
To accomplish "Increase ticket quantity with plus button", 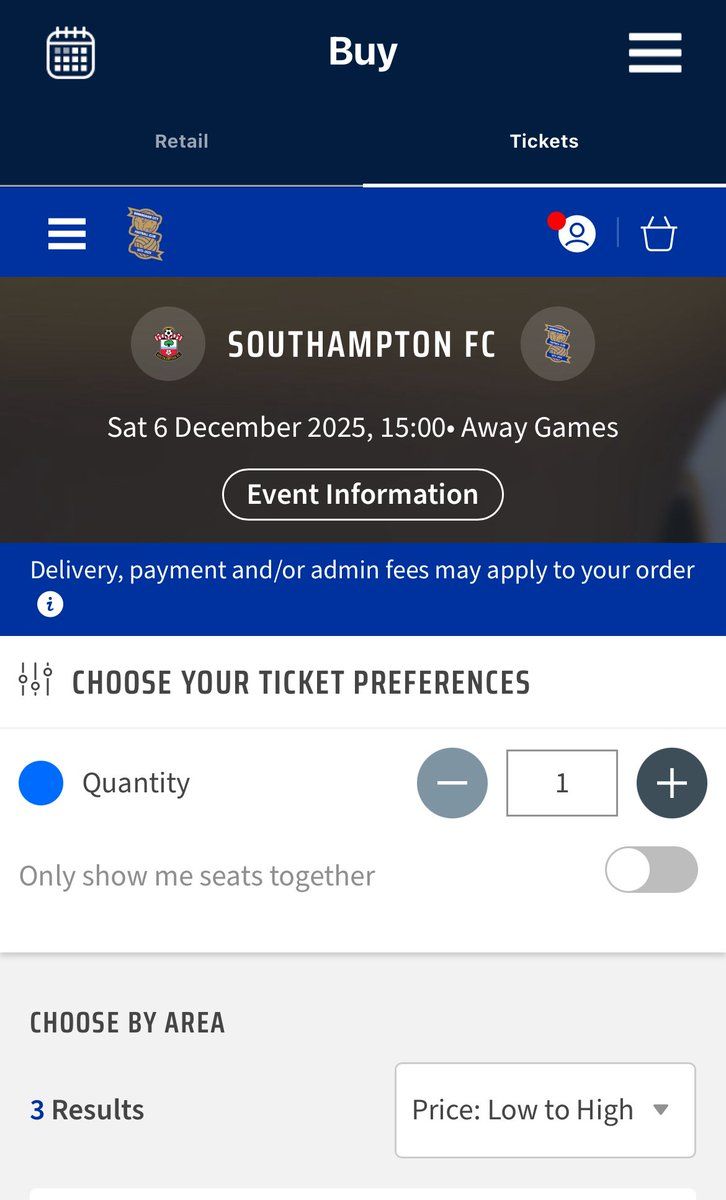I will [671, 783].
